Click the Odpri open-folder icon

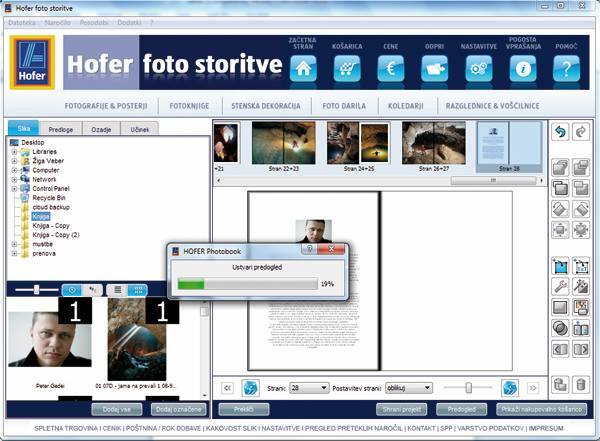click(x=435, y=69)
